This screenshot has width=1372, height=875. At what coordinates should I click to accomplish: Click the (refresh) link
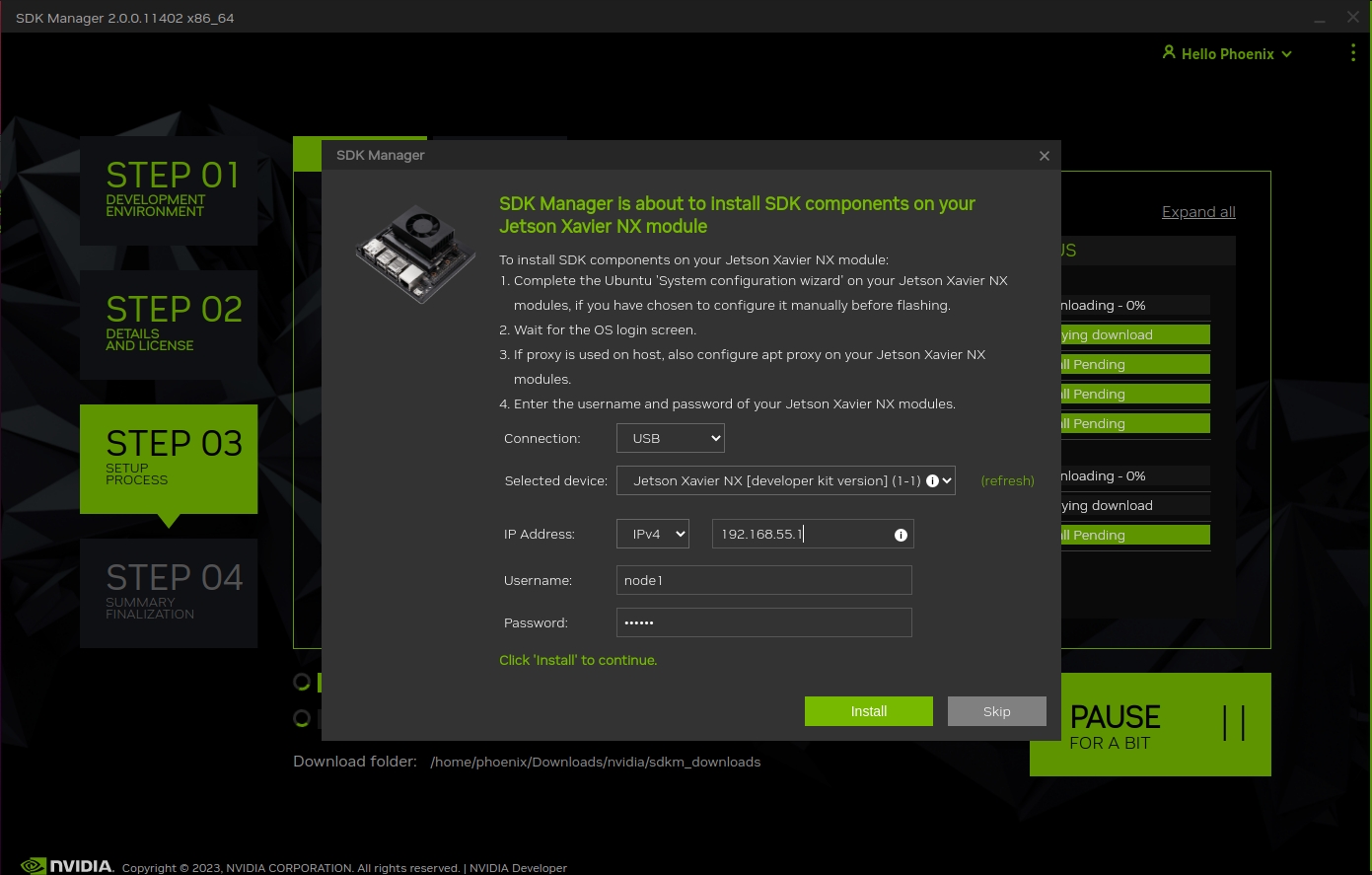[1007, 480]
